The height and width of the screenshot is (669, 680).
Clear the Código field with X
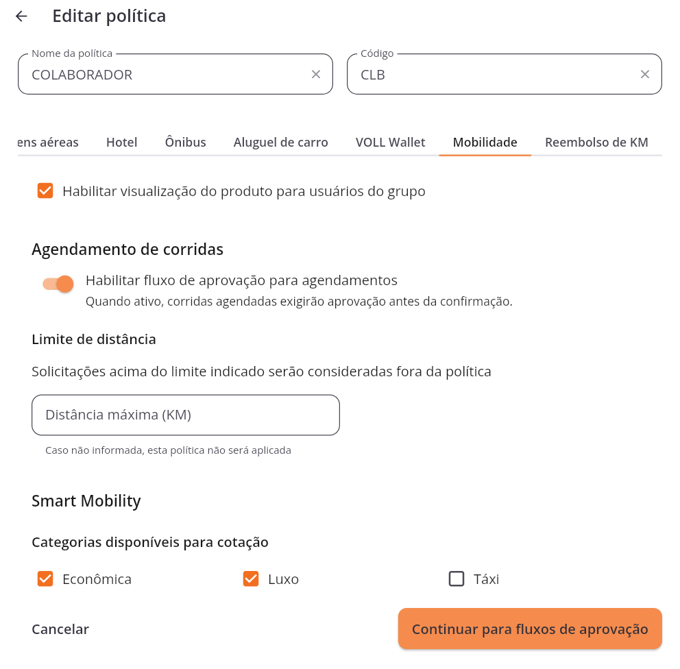coord(645,75)
